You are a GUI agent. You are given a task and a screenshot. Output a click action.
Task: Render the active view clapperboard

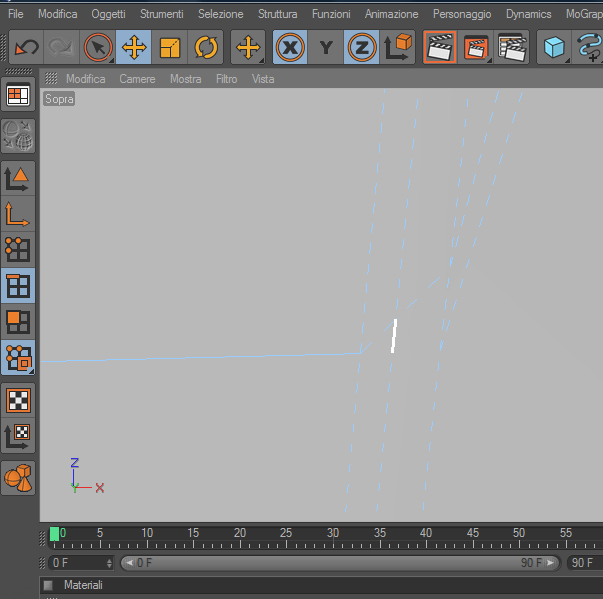click(440, 48)
